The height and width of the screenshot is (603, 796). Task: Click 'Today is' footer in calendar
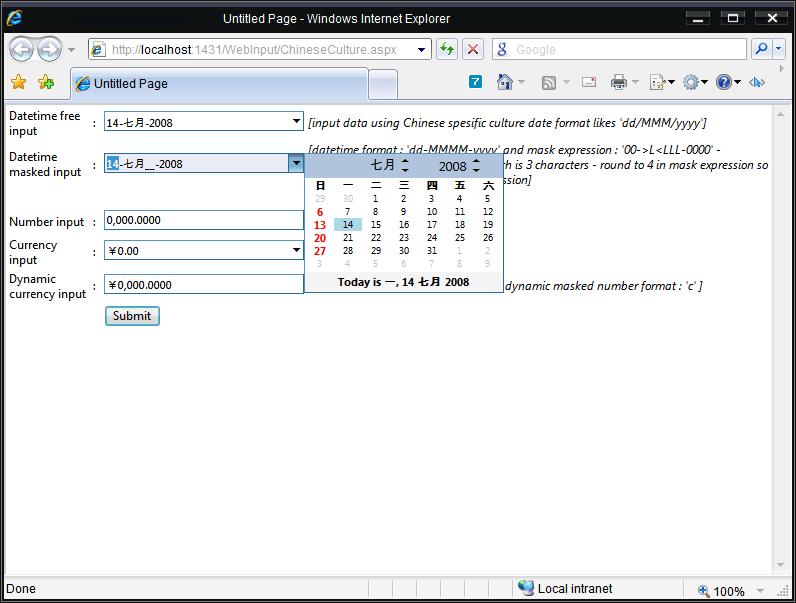403,283
